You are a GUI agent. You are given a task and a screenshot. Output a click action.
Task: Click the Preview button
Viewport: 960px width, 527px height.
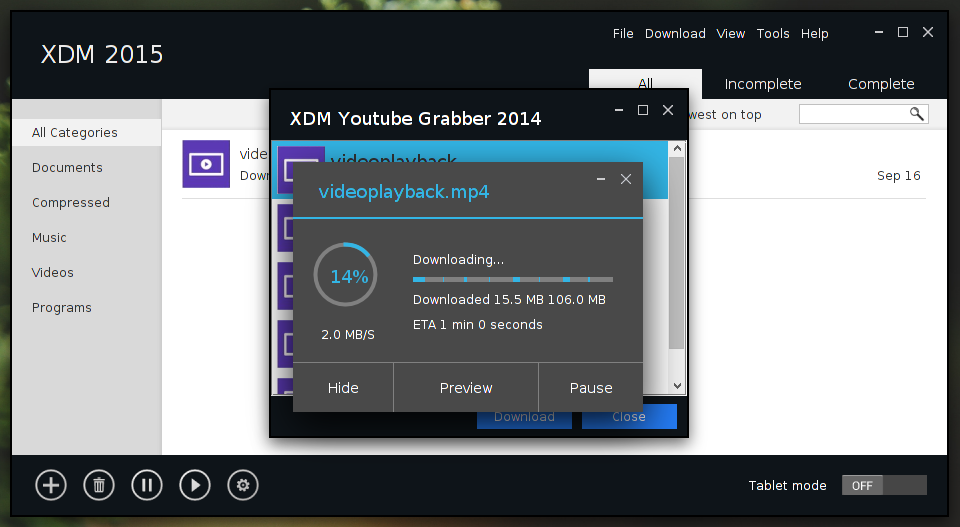click(466, 388)
